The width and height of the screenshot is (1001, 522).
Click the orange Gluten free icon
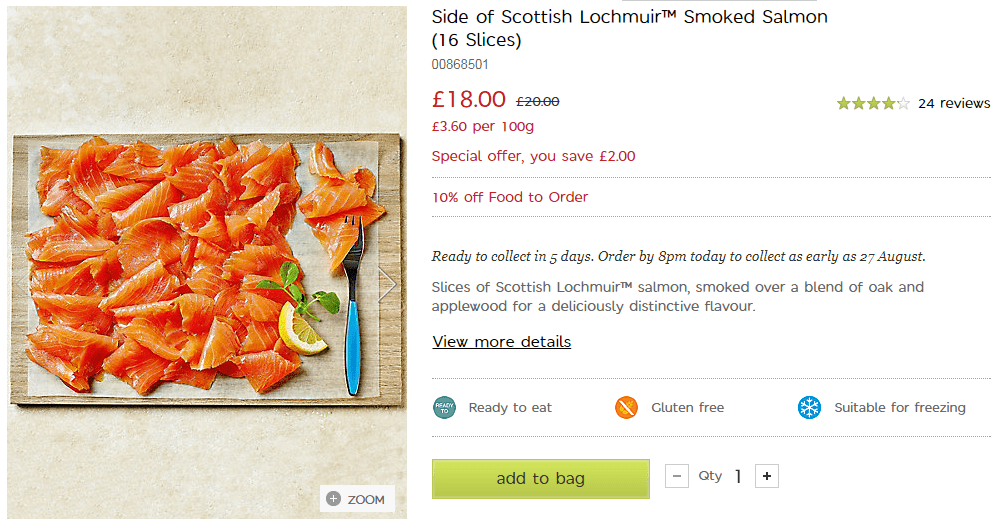pyautogui.click(x=627, y=407)
